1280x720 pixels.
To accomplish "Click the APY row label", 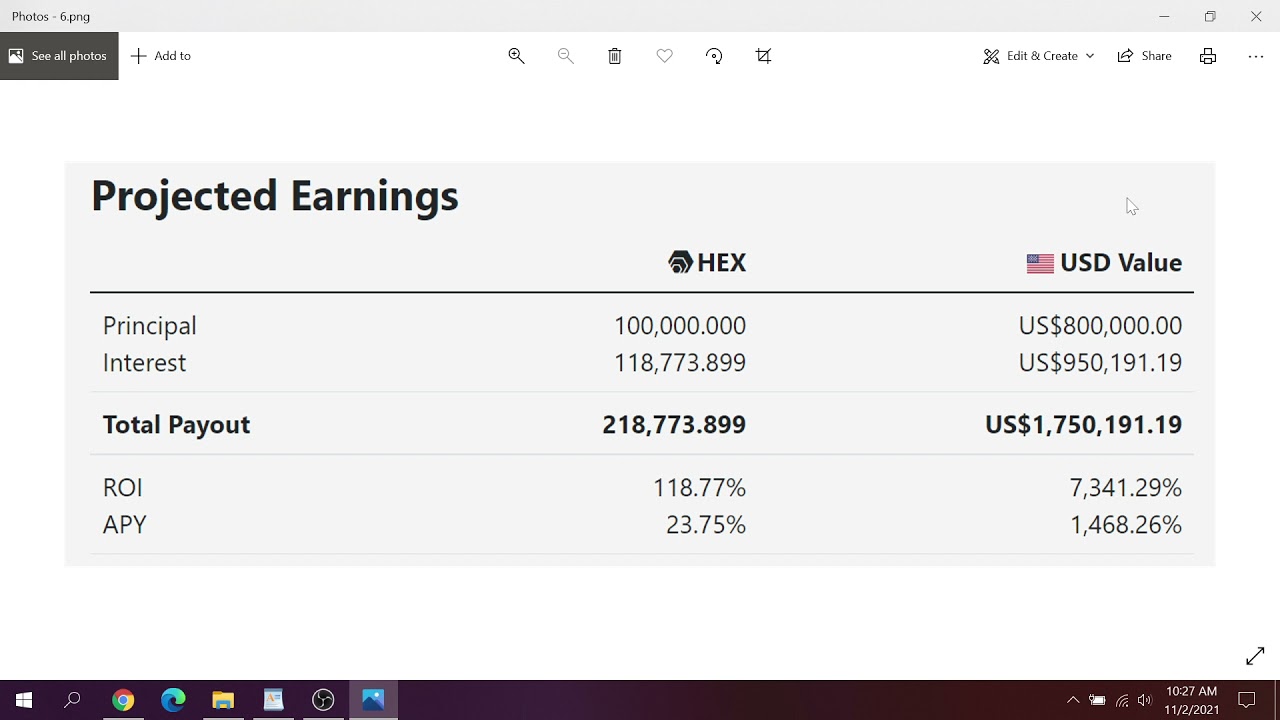I will (125, 525).
